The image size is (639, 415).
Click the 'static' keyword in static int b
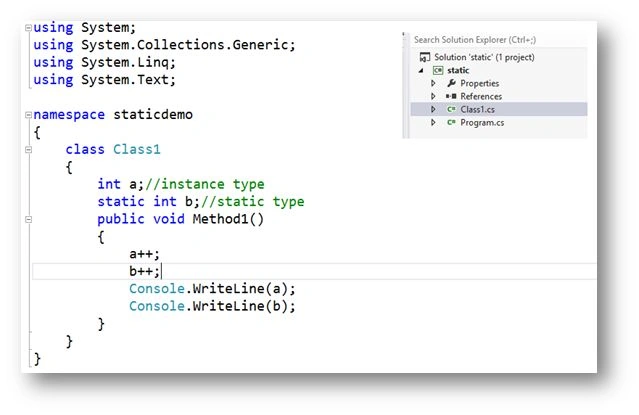pyautogui.click(x=121, y=202)
